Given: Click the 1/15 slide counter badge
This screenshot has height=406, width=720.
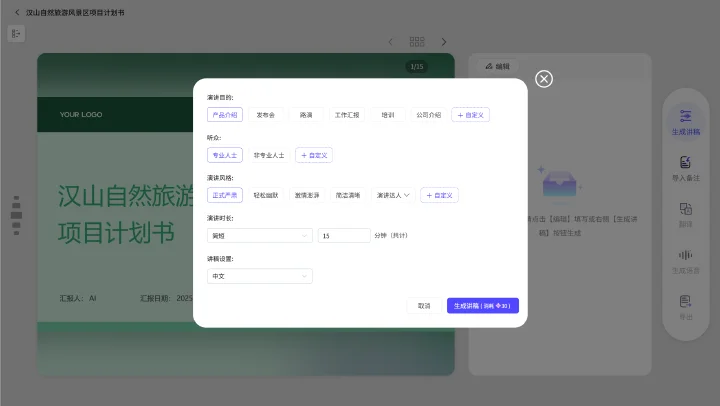Looking at the screenshot, I should [x=416, y=67].
